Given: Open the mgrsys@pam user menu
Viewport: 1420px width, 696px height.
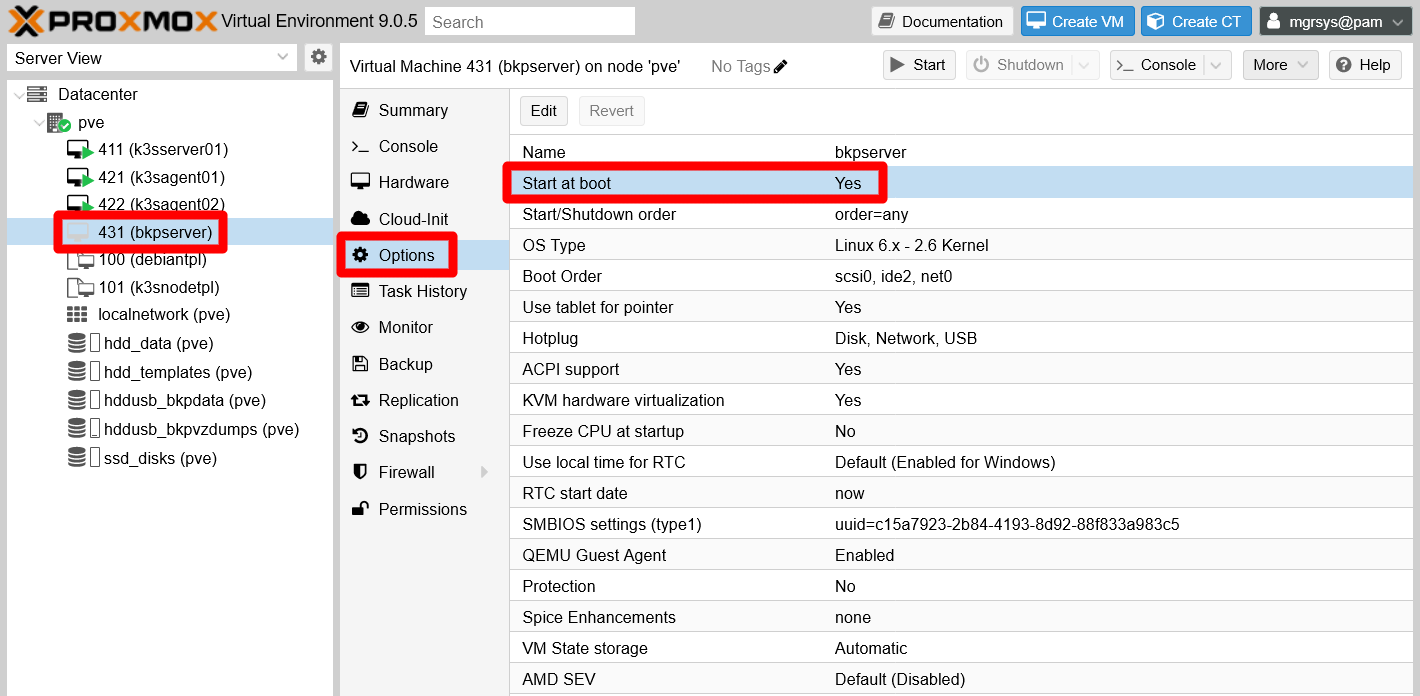Looking at the screenshot, I should point(1336,20).
